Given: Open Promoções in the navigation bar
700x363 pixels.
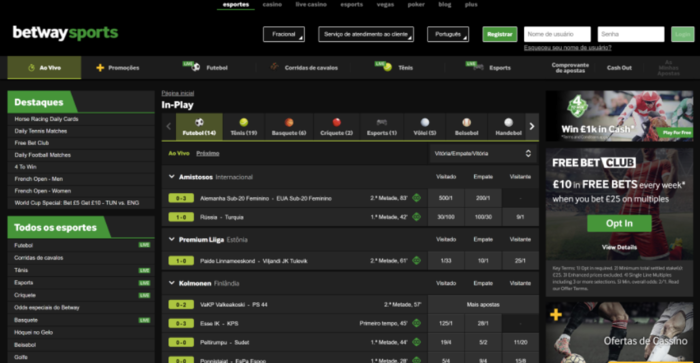Looking at the screenshot, I should [118, 68].
